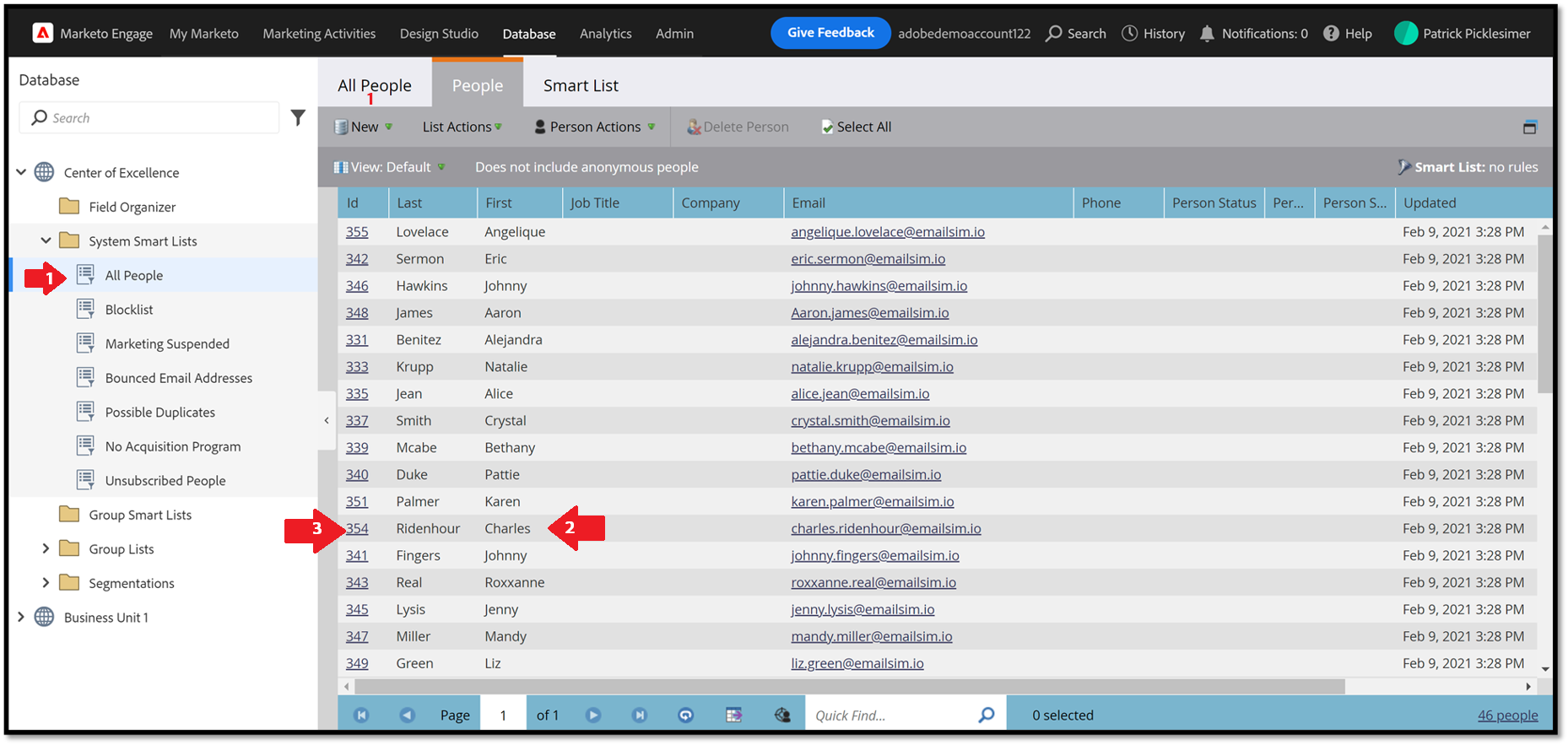The width and height of the screenshot is (1568, 745).
Task: Jump to last page of the grid
Action: click(640, 715)
